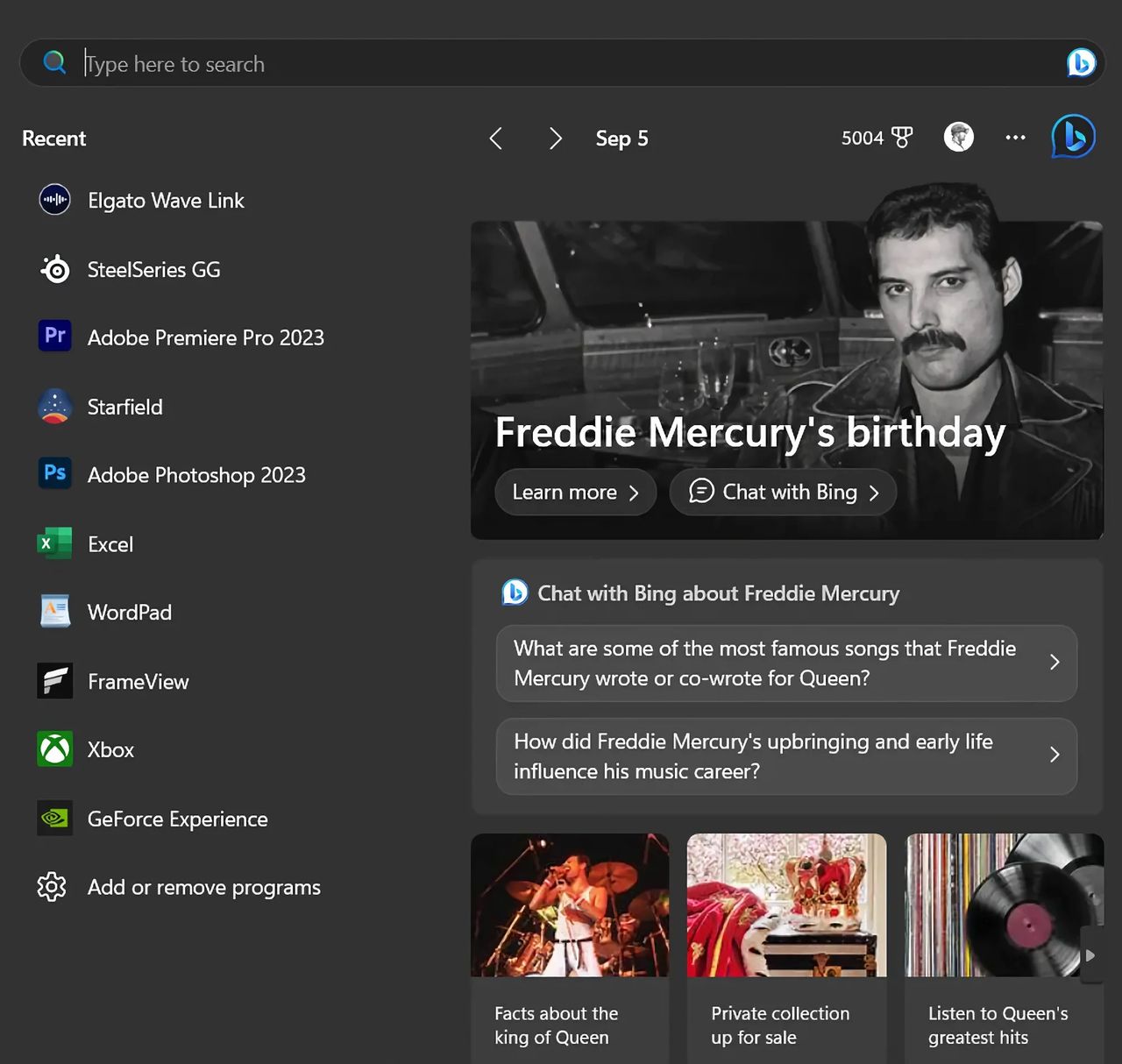Click the Learn more button
The height and width of the screenshot is (1064, 1122).
[575, 493]
